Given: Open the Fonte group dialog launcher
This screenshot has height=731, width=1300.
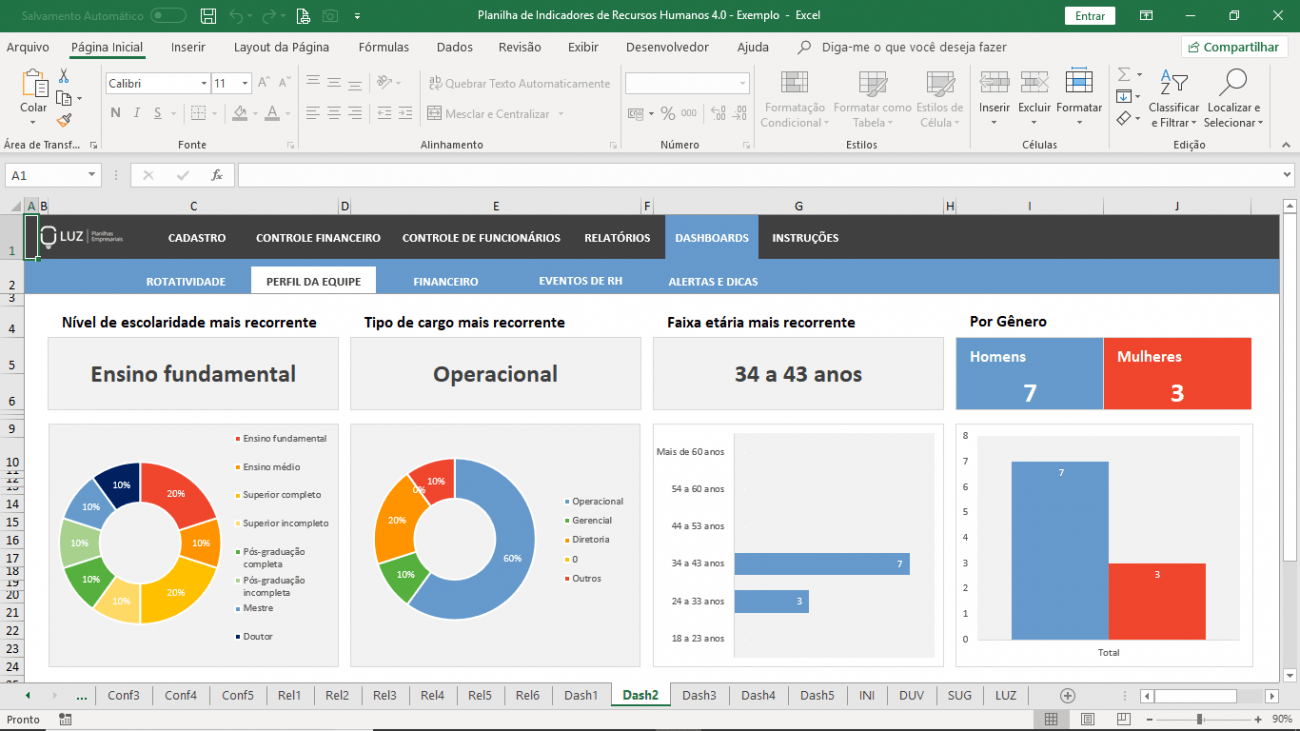Looking at the screenshot, I should [x=291, y=145].
